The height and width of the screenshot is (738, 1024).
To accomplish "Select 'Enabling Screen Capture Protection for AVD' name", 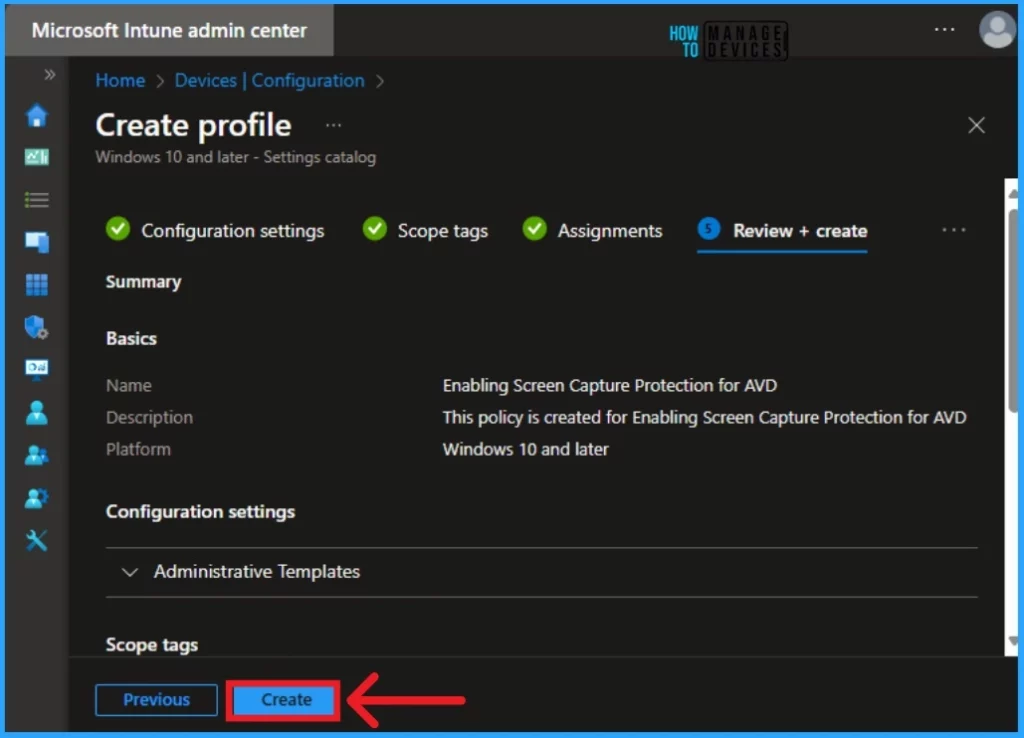I will click(x=609, y=385).
